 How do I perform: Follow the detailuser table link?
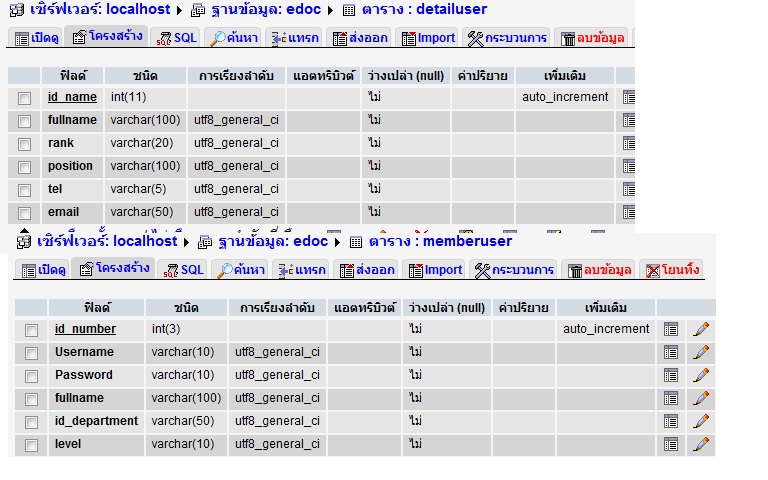pos(424,9)
